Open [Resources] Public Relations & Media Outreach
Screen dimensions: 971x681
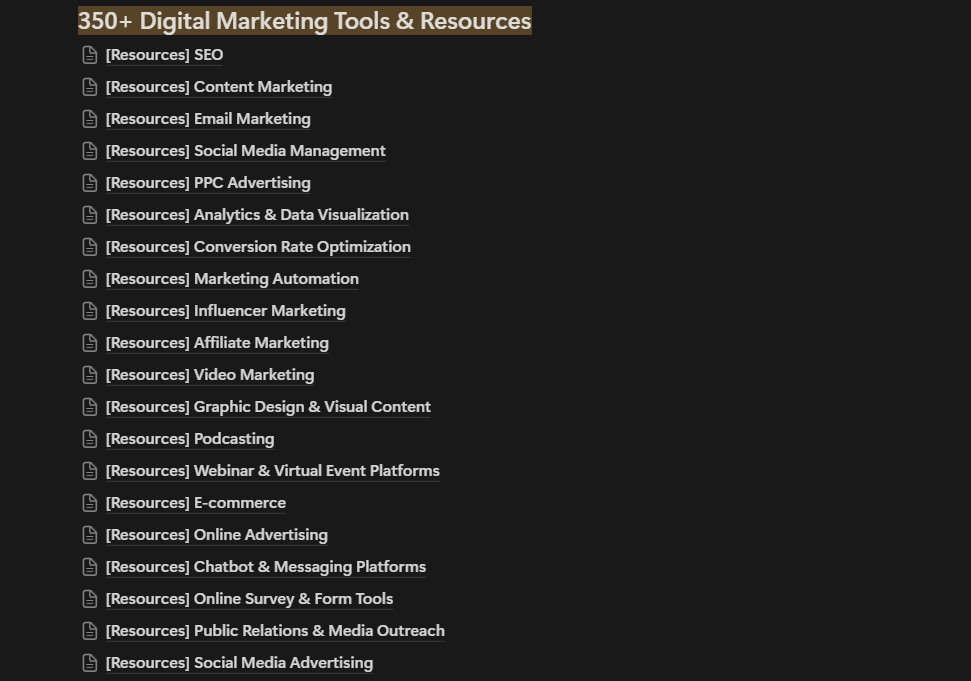(x=275, y=631)
